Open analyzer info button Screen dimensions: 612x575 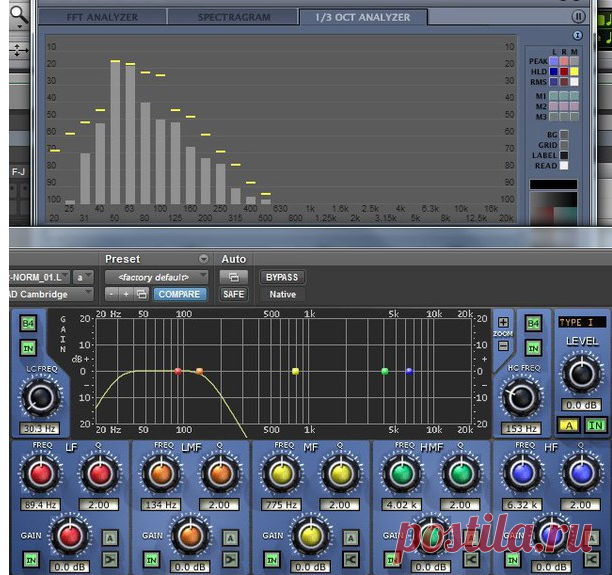tap(578, 36)
